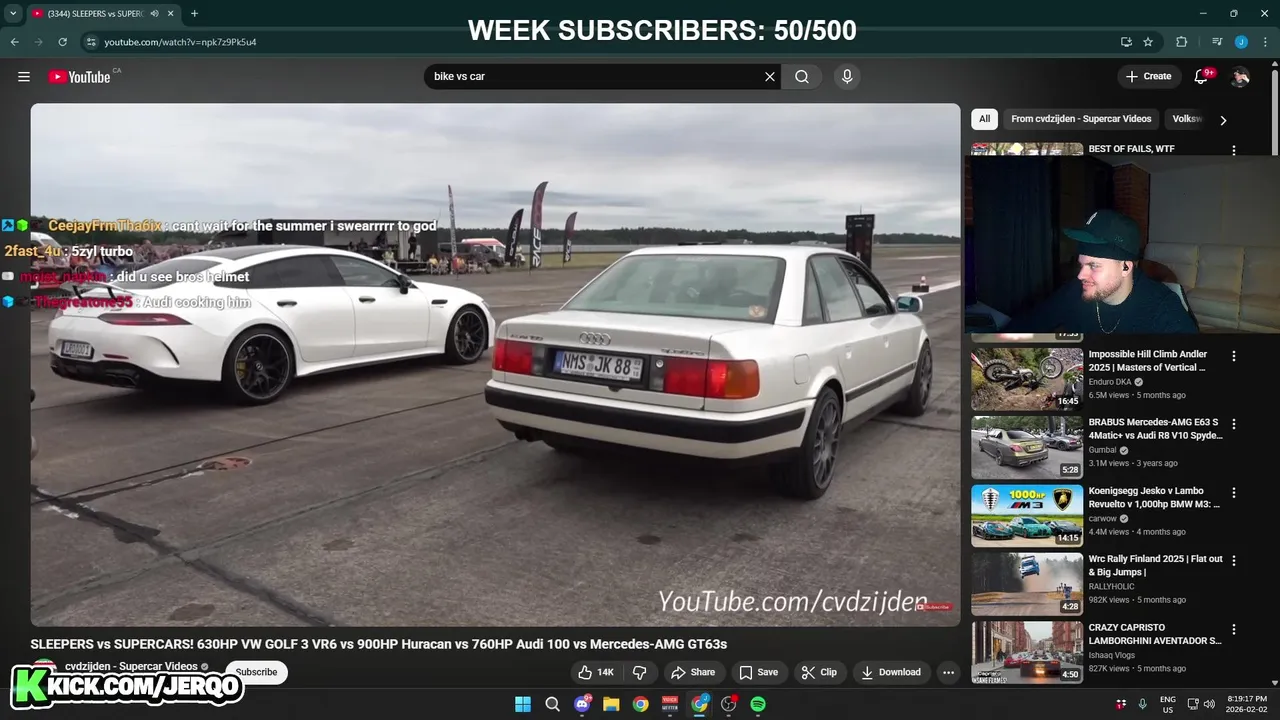Open Impossible Hill Climb Andler thumbnail

click(1027, 379)
